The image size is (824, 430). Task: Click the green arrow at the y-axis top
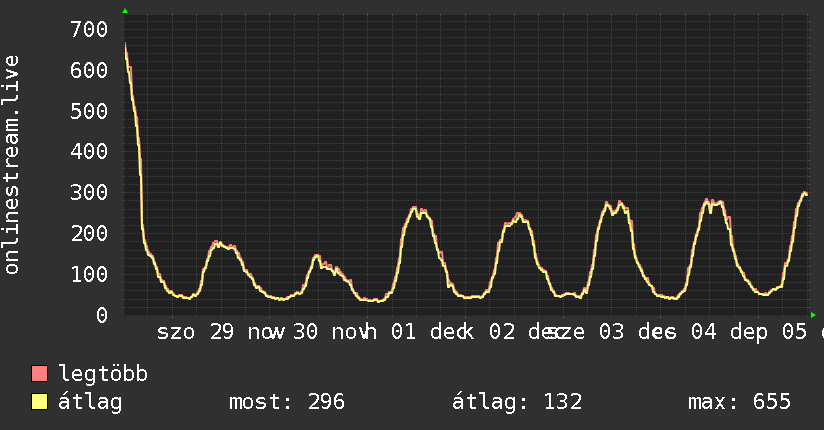point(125,11)
